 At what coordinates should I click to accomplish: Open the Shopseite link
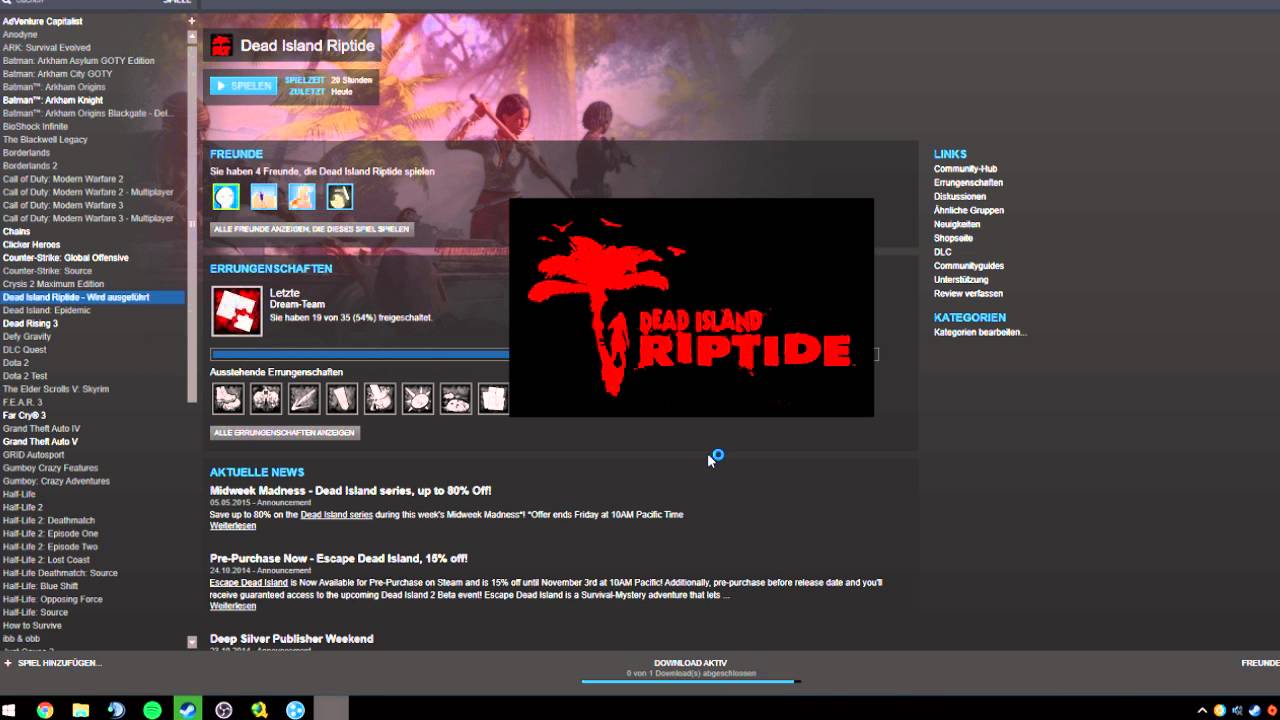click(953, 239)
